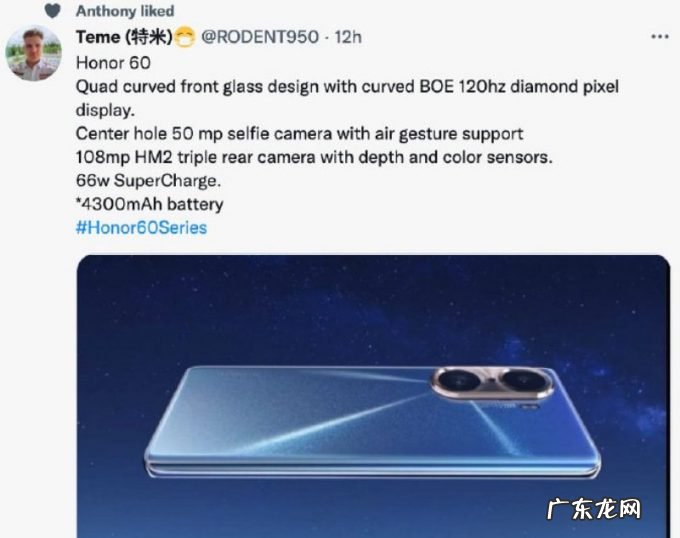Click the 广东龙网 watermark on image
Image resolution: width=680 pixels, height=538 pixels.
click(593, 509)
